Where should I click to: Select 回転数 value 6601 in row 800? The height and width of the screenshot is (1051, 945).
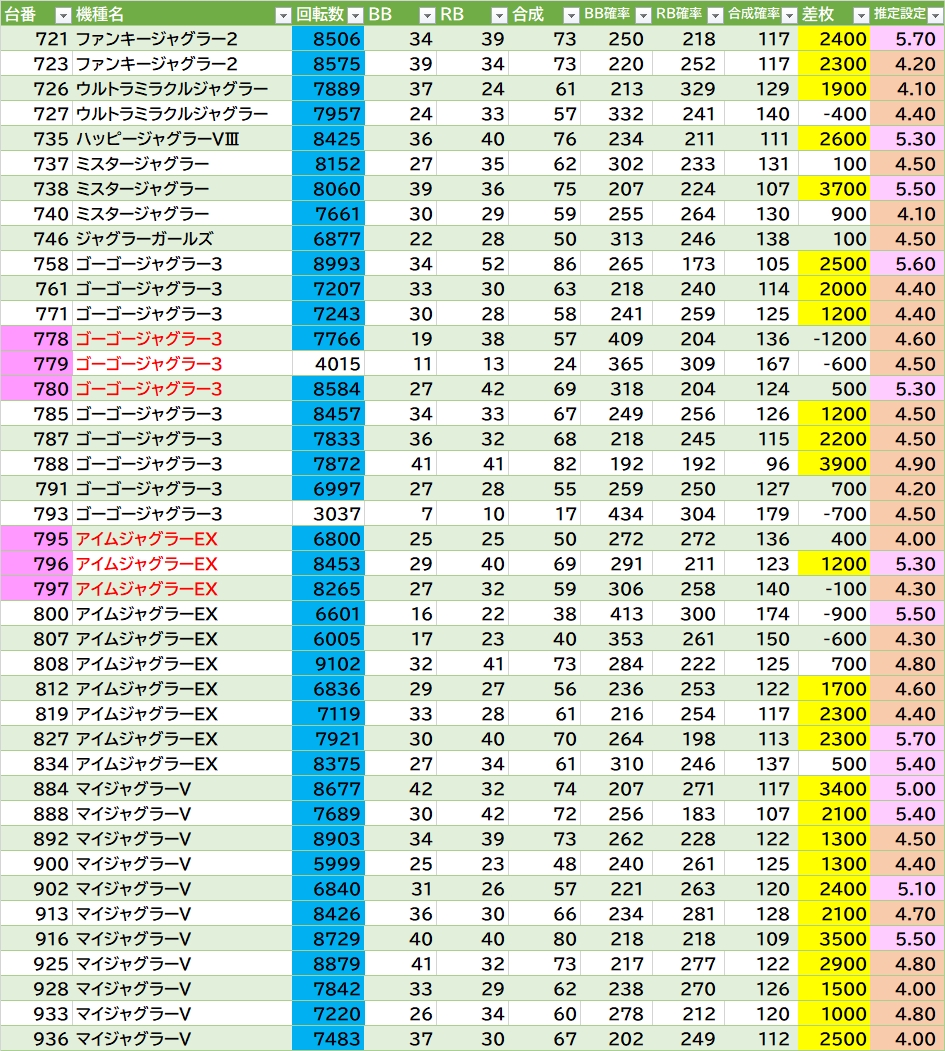pyautogui.click(x=328, y=614)
